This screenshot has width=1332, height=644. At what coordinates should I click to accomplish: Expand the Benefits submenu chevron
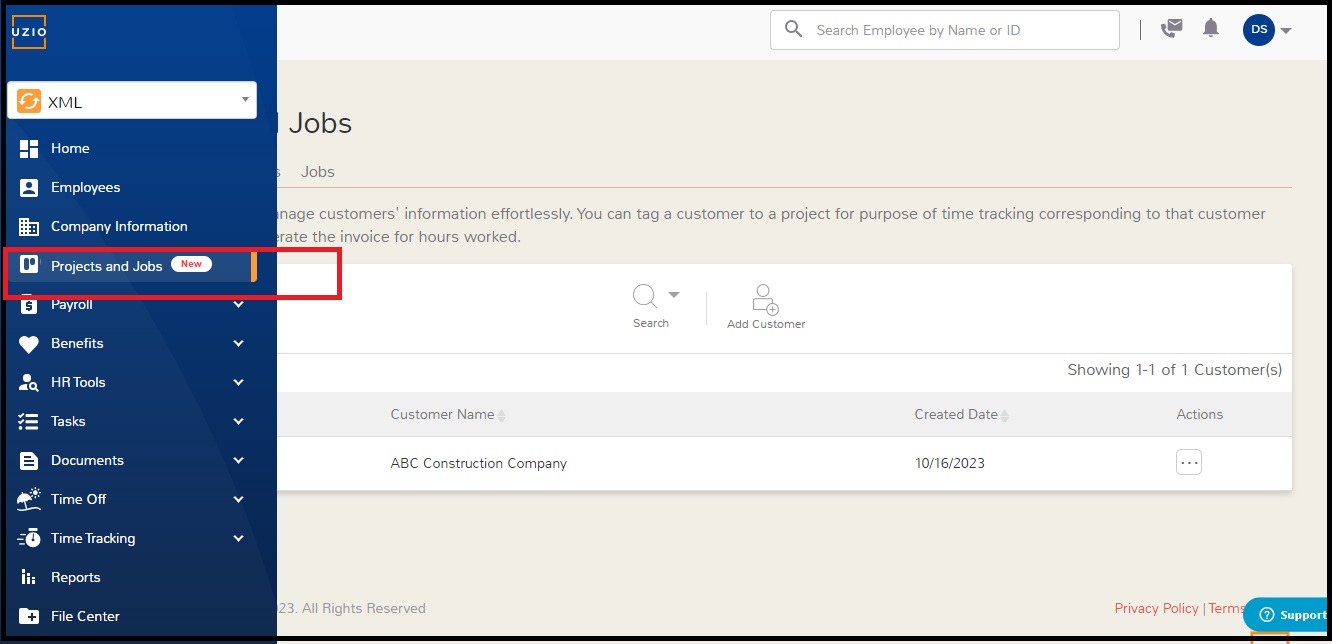[238, 343]
